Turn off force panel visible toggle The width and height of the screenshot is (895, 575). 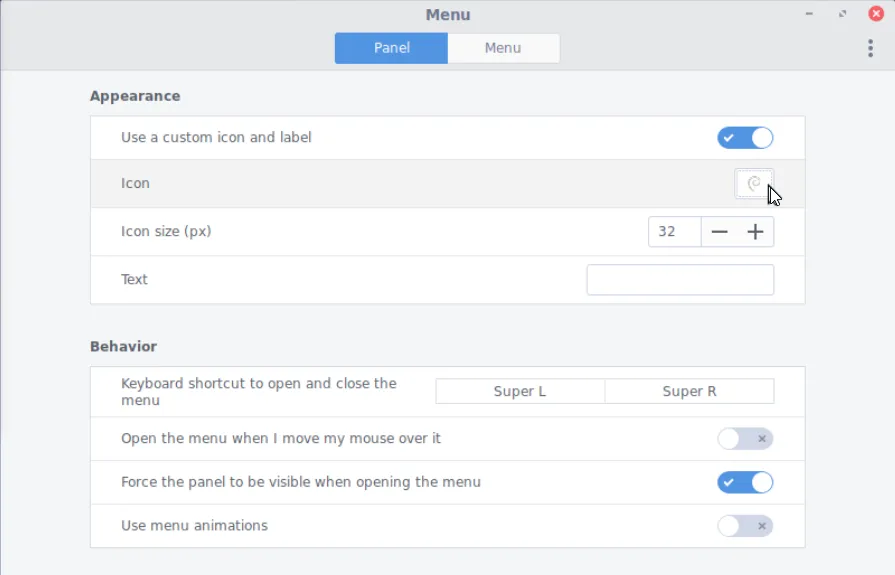[x=745, y=483]
